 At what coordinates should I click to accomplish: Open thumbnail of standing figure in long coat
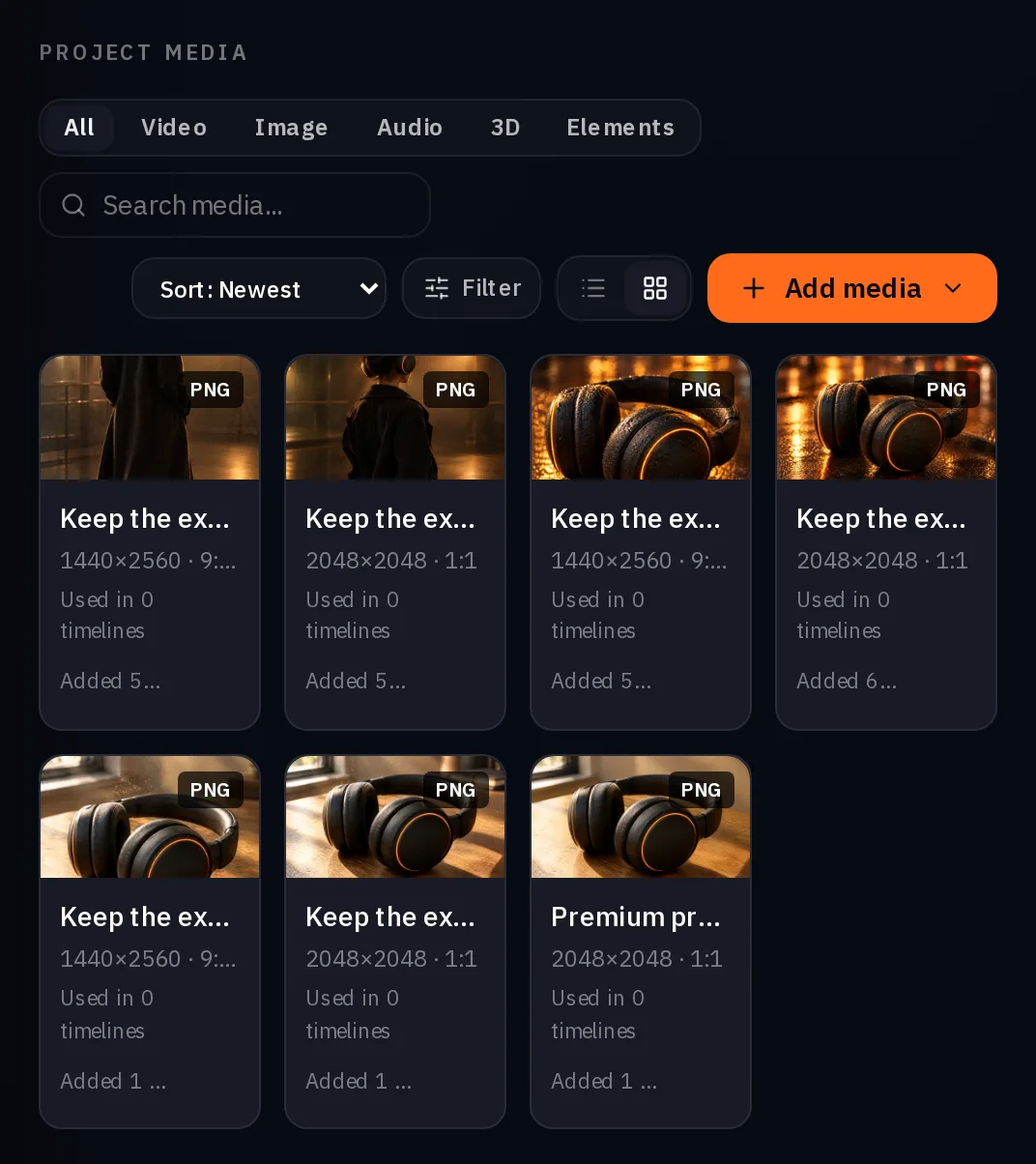150,418
